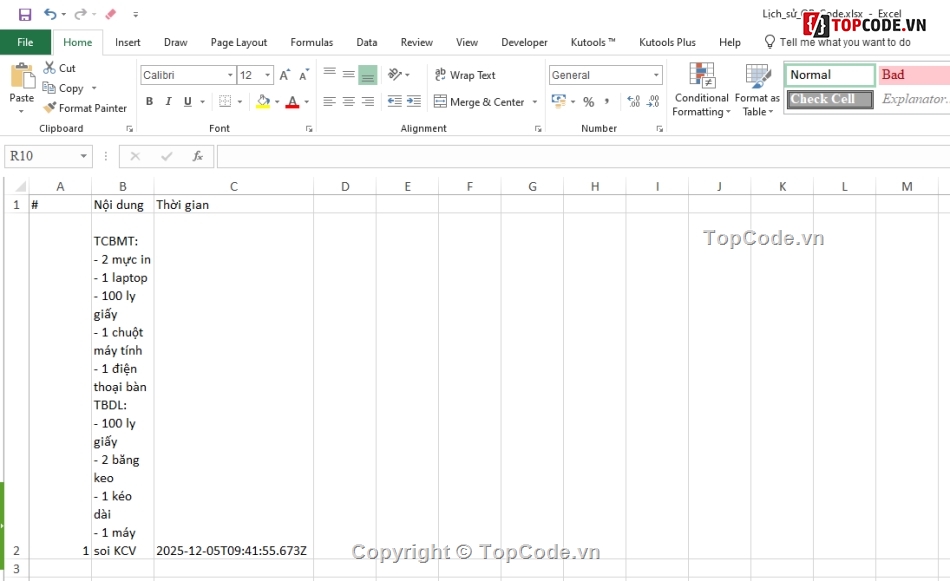Open Conditional Formatting menu
Screen dimensions: 950x581
coord(701,90)
